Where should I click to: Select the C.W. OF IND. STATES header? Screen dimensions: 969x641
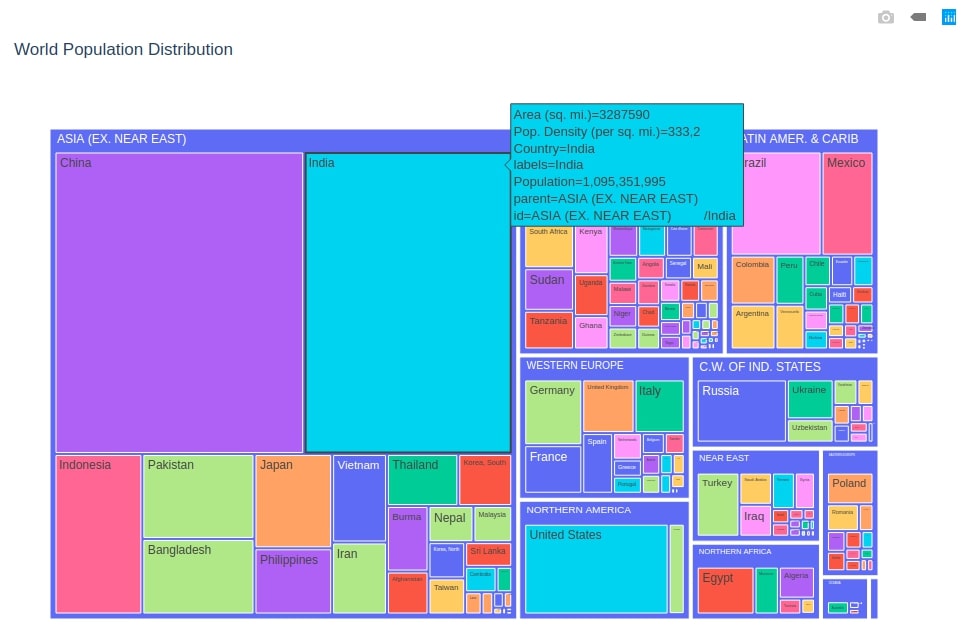758,366
